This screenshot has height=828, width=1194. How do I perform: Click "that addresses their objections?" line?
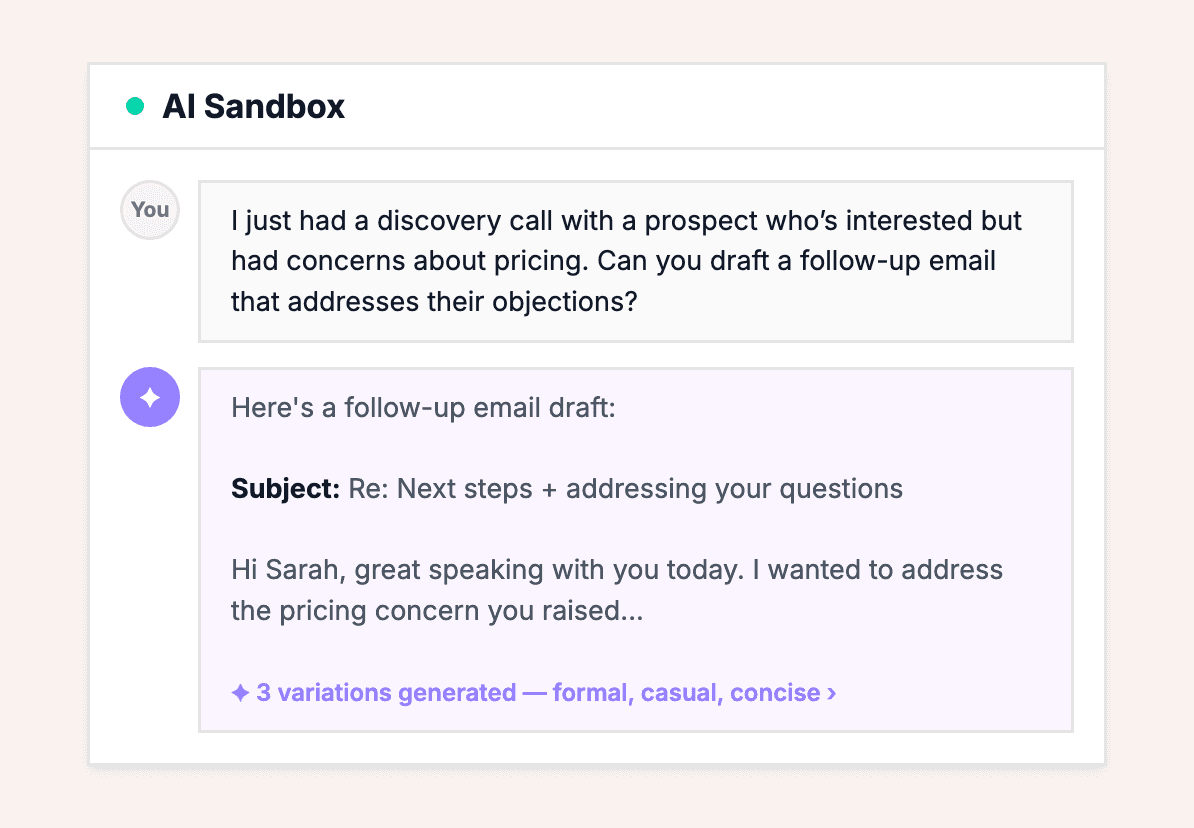point(434,301)
